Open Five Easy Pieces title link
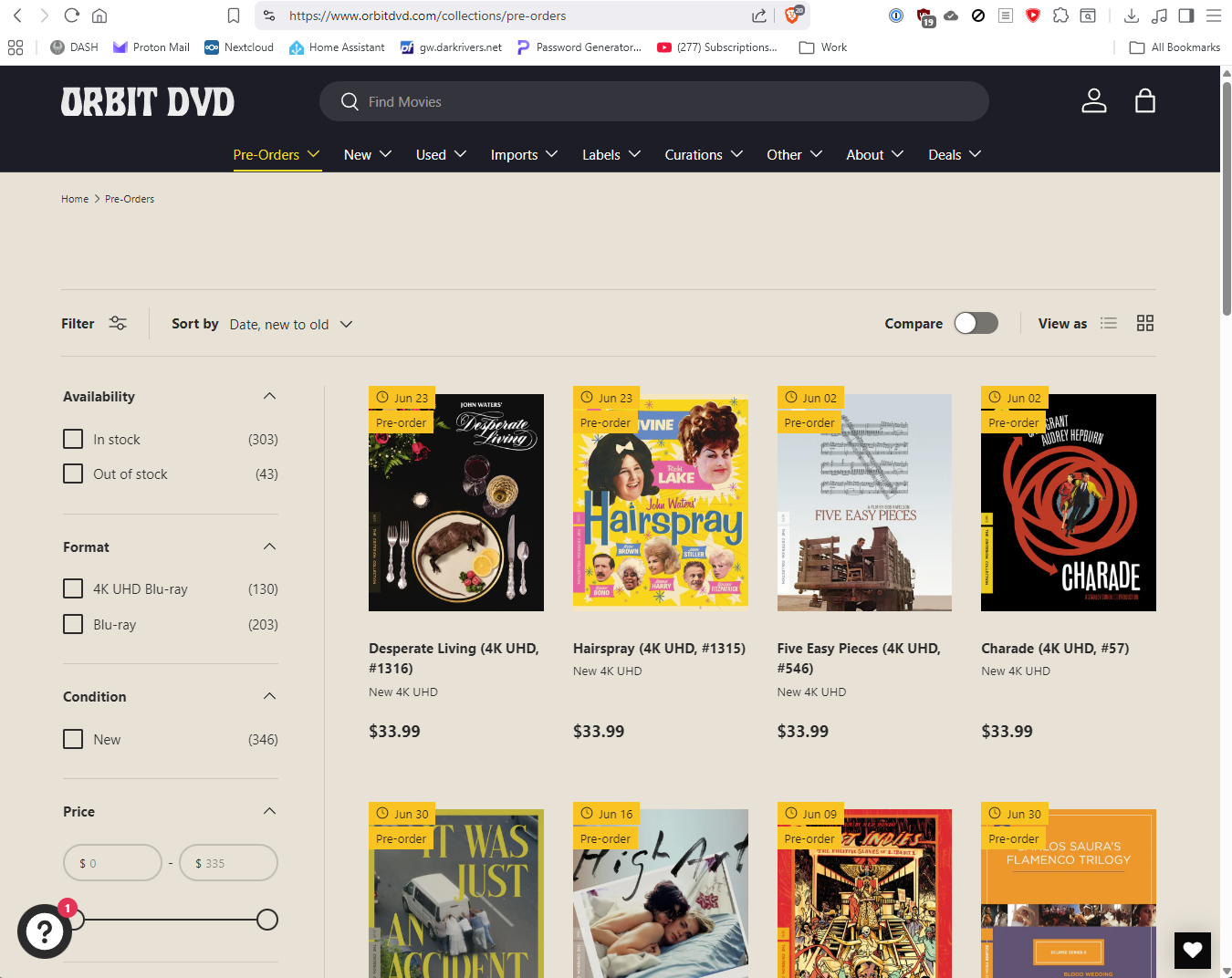Image resolution: width=1232 pixels, height=978 pixels. 859,658
